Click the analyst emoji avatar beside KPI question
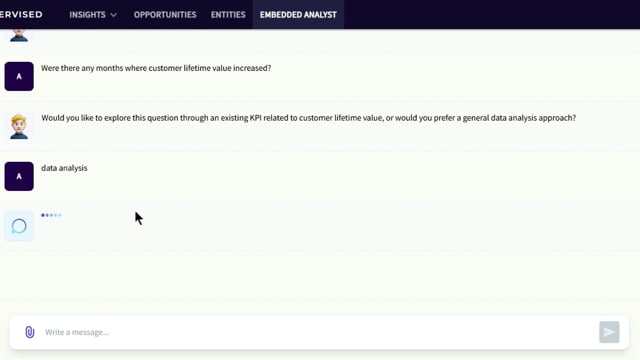This screenshot has width=640, height=360. tap(19, 126)
